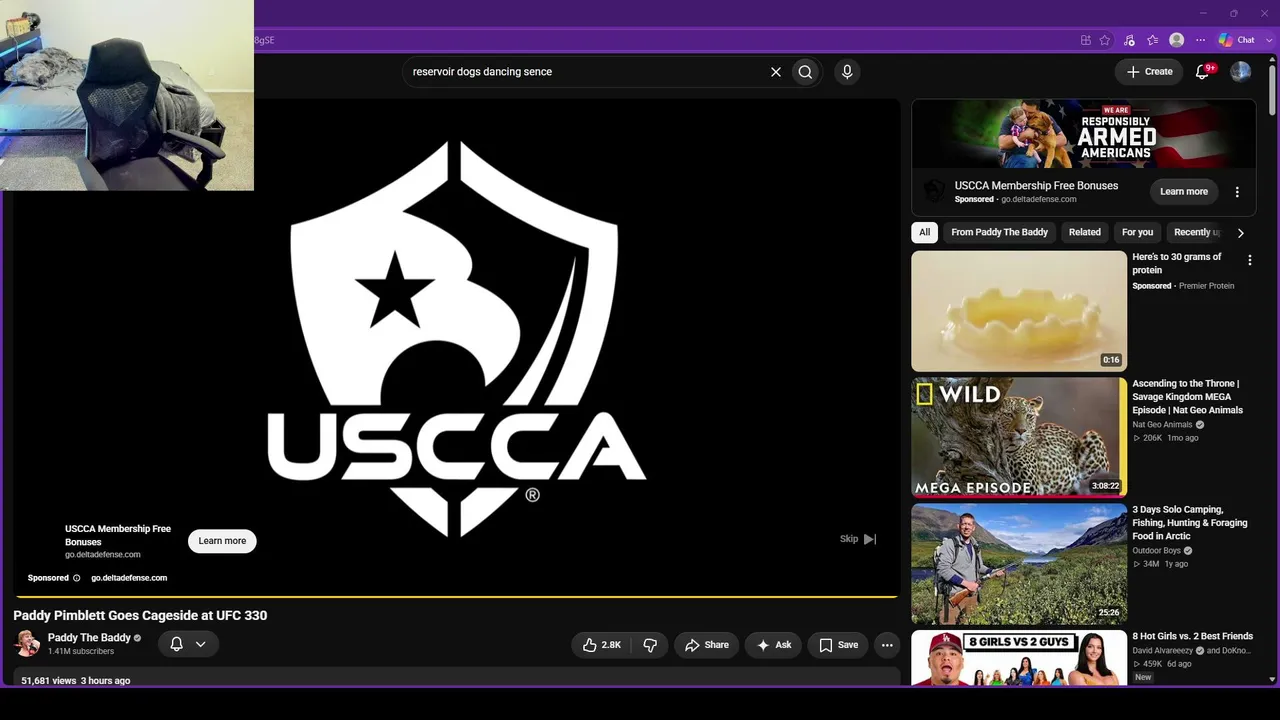Open Here's to 30 grams of protein title

[1177, 263]
